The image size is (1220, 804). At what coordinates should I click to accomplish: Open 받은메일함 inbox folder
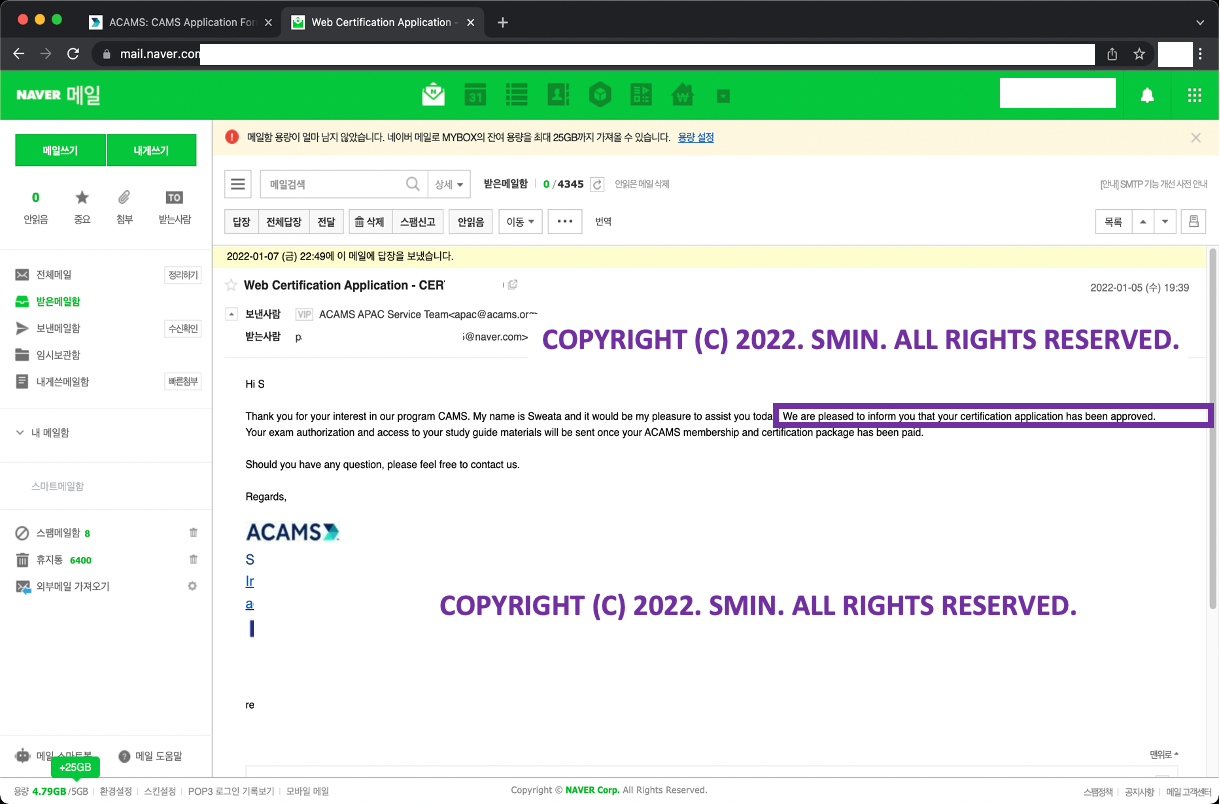tap(58, 301)
